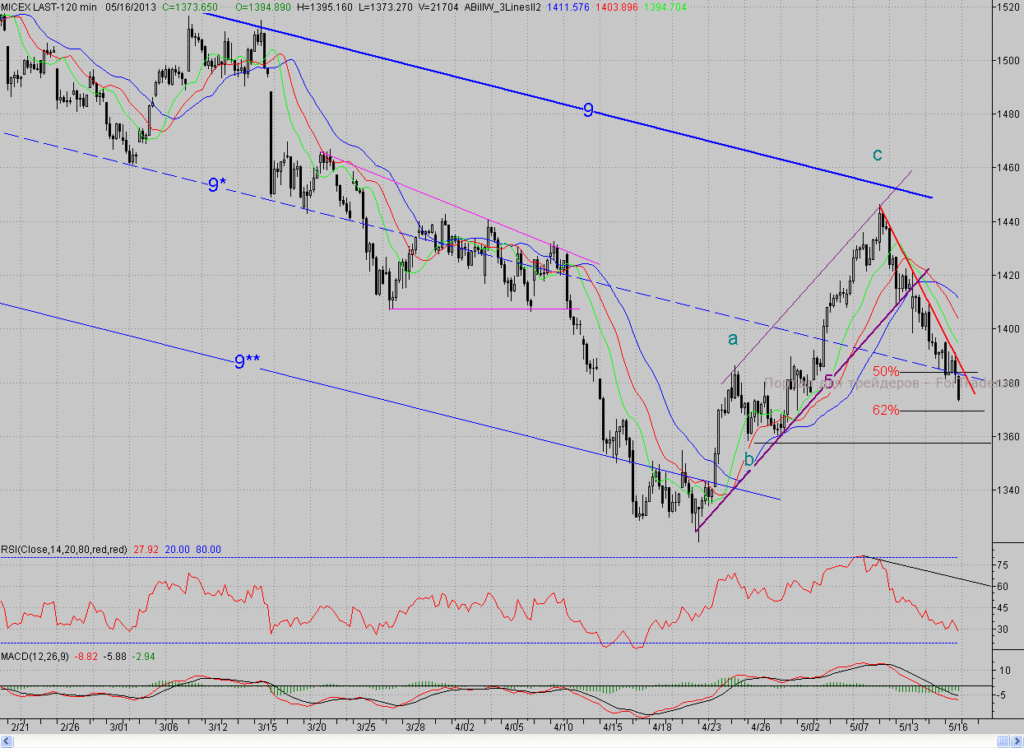Screen dimensions: 1024x748
Task: Select the red 50% retracement label
Action: (886, 372)
